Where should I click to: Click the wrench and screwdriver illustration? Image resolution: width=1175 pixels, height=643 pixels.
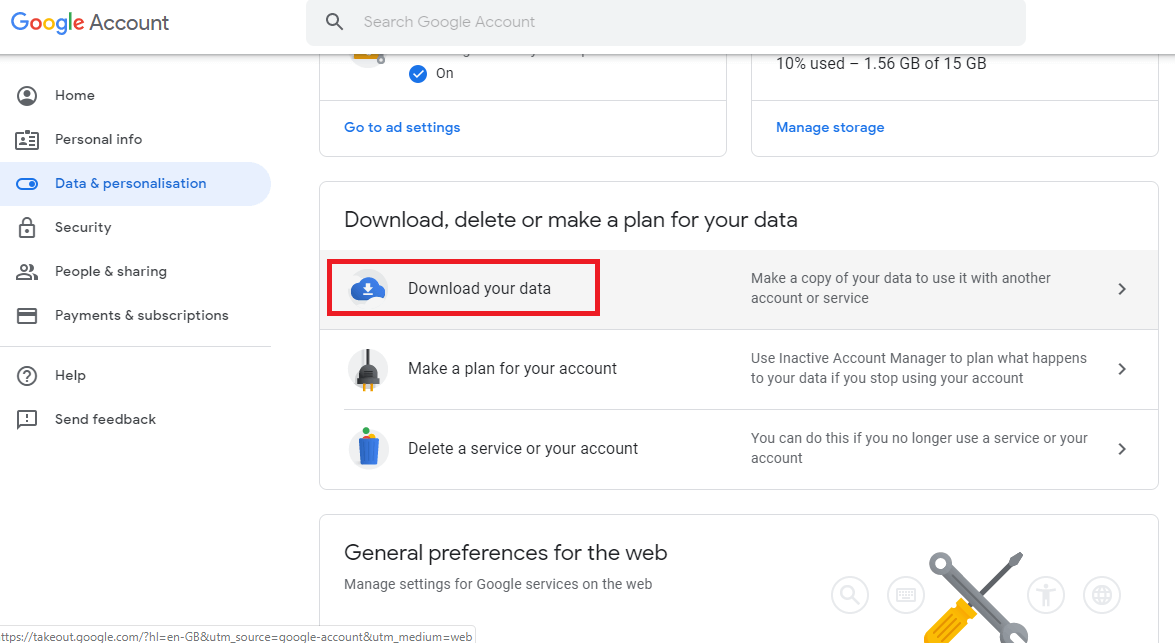pyautogui.click(x=976, y=597)
